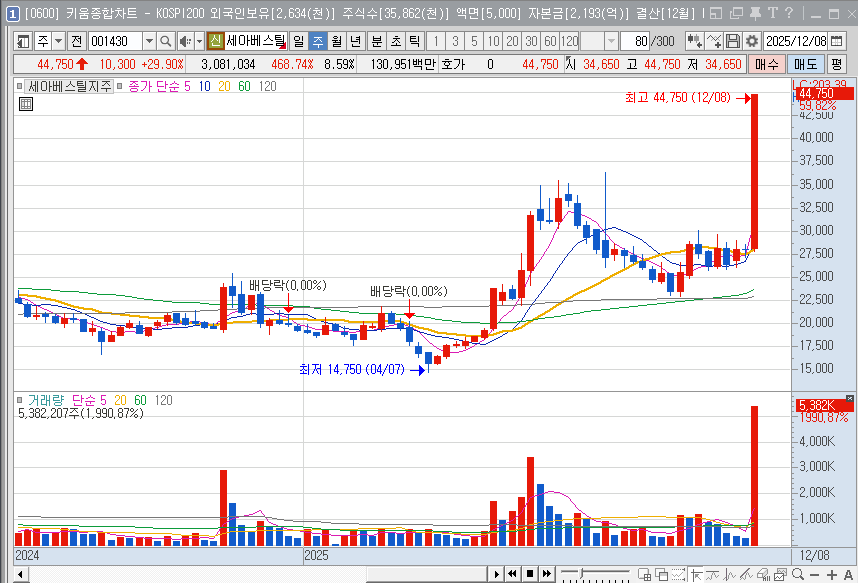Select the crosshair pointer tool icon
The height and width of the screenshot is (583, 858).
click(x=696, y=574)
